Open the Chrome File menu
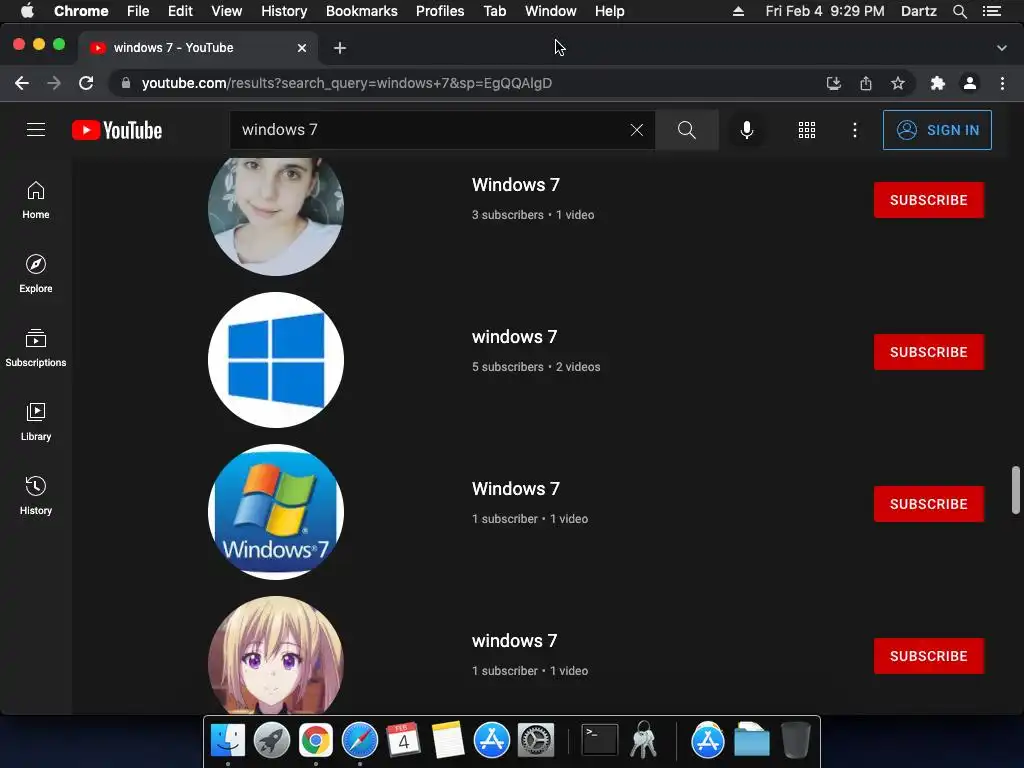The height and width of the screenshot is (768, 1024). (x=138, y=11)
